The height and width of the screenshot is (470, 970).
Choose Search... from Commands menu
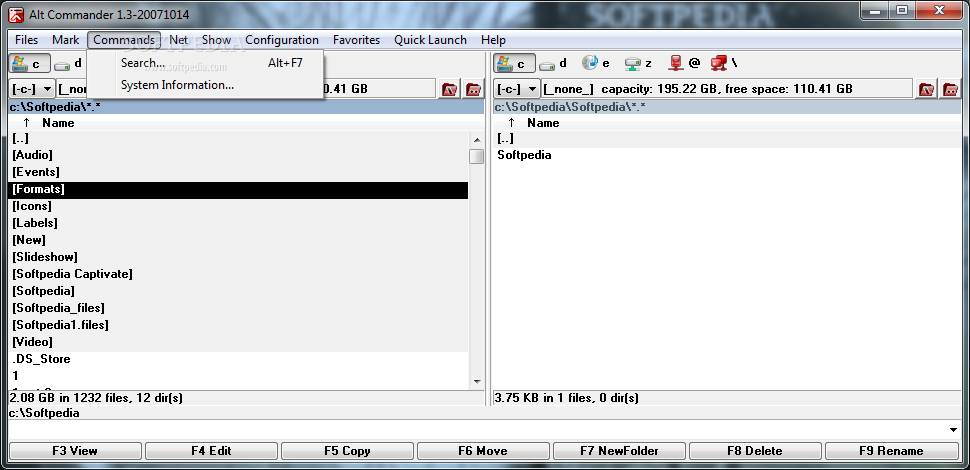tap(205, 62)
